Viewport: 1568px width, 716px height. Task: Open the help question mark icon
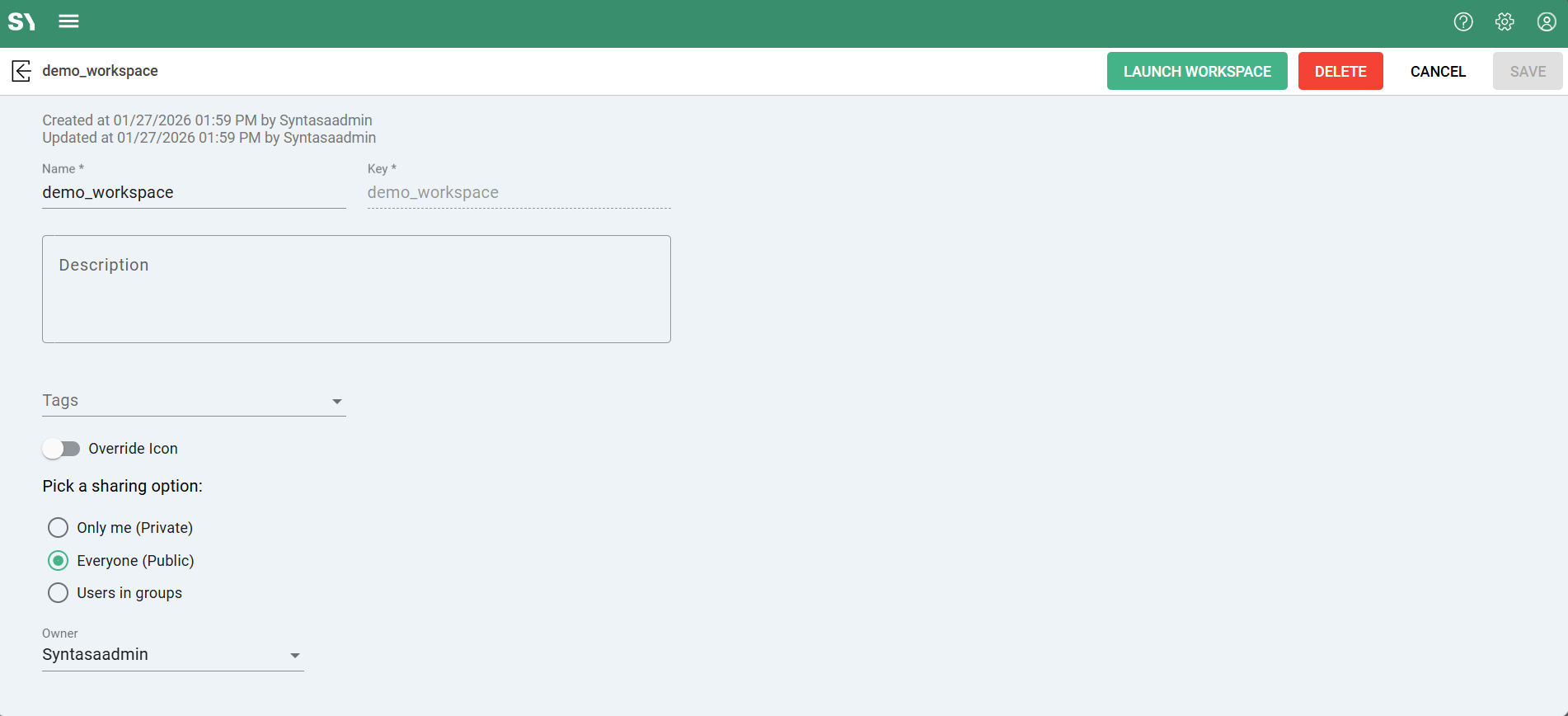[1463, 22]
